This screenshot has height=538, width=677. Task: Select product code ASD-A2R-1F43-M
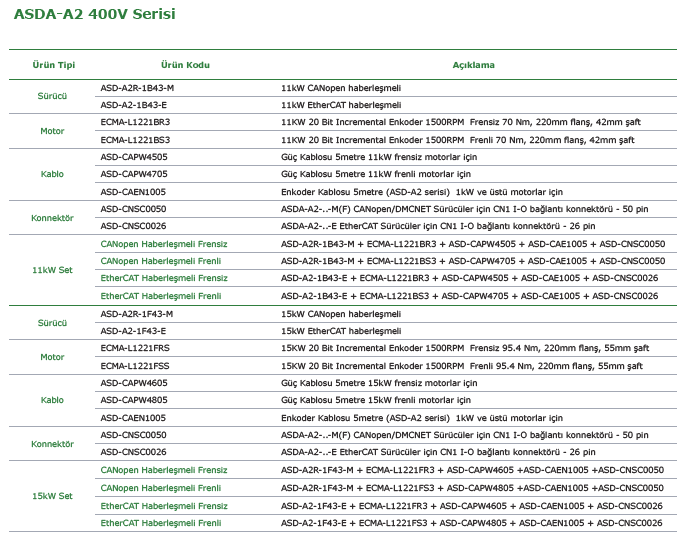coord(137,314)
